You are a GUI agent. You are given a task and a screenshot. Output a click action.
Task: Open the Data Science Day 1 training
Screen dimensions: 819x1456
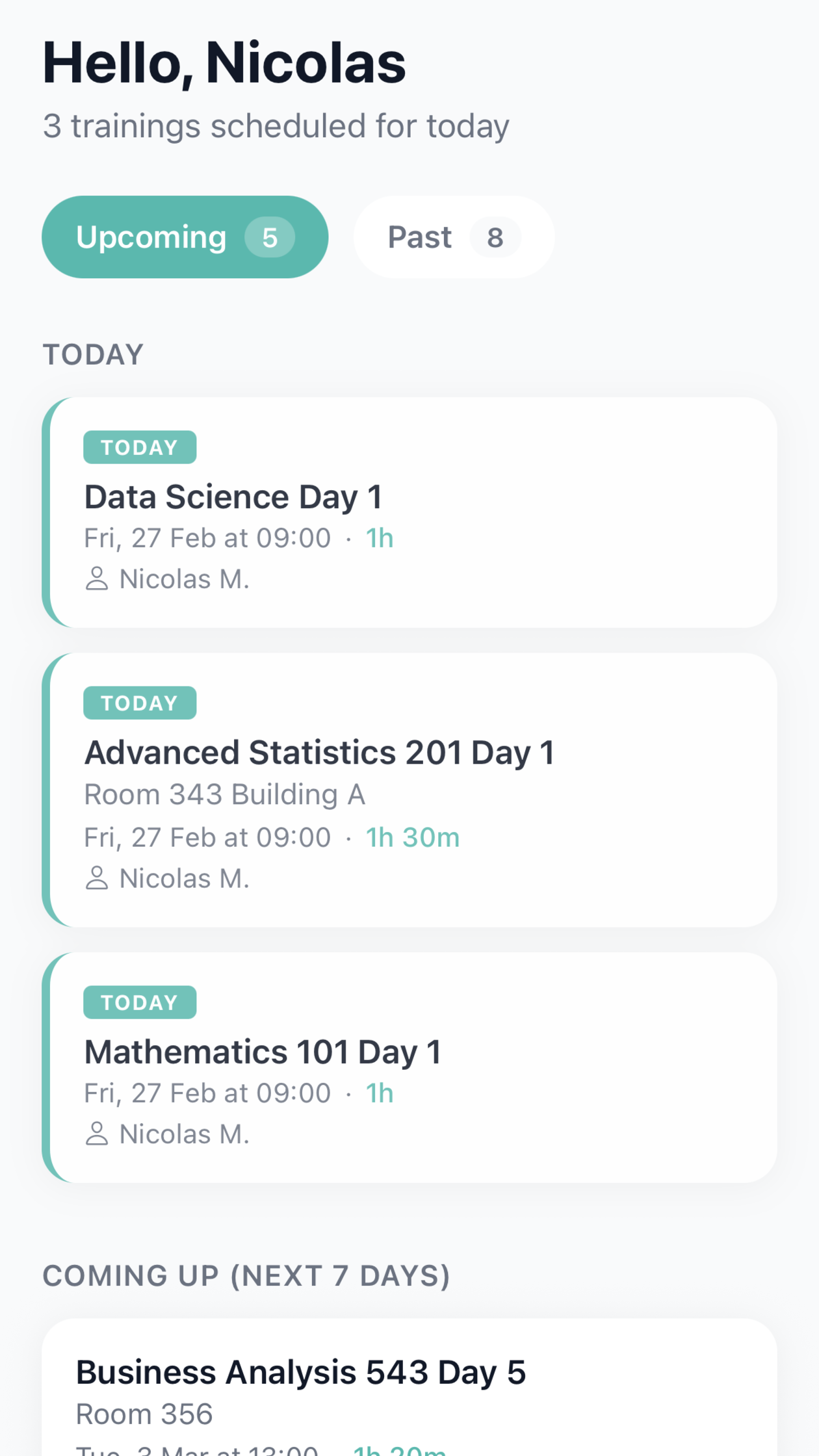pos(233,497)
